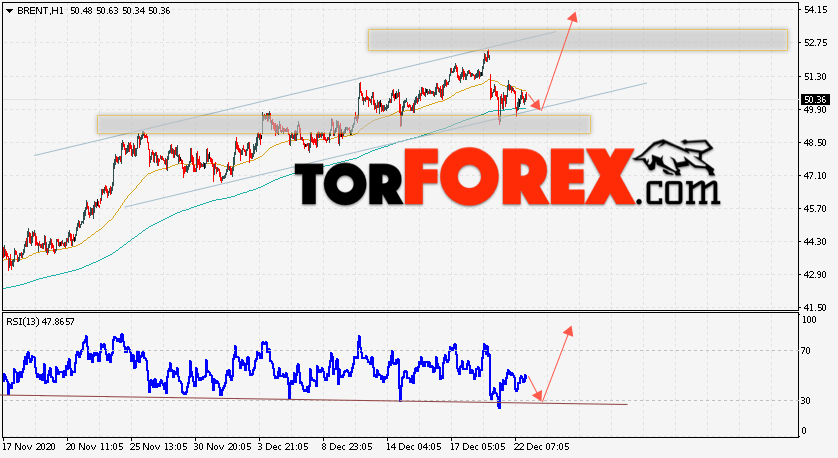Open the chart menu triangle beside BRENT,H1
Screen dimensions: 838x458
point(9,11)
